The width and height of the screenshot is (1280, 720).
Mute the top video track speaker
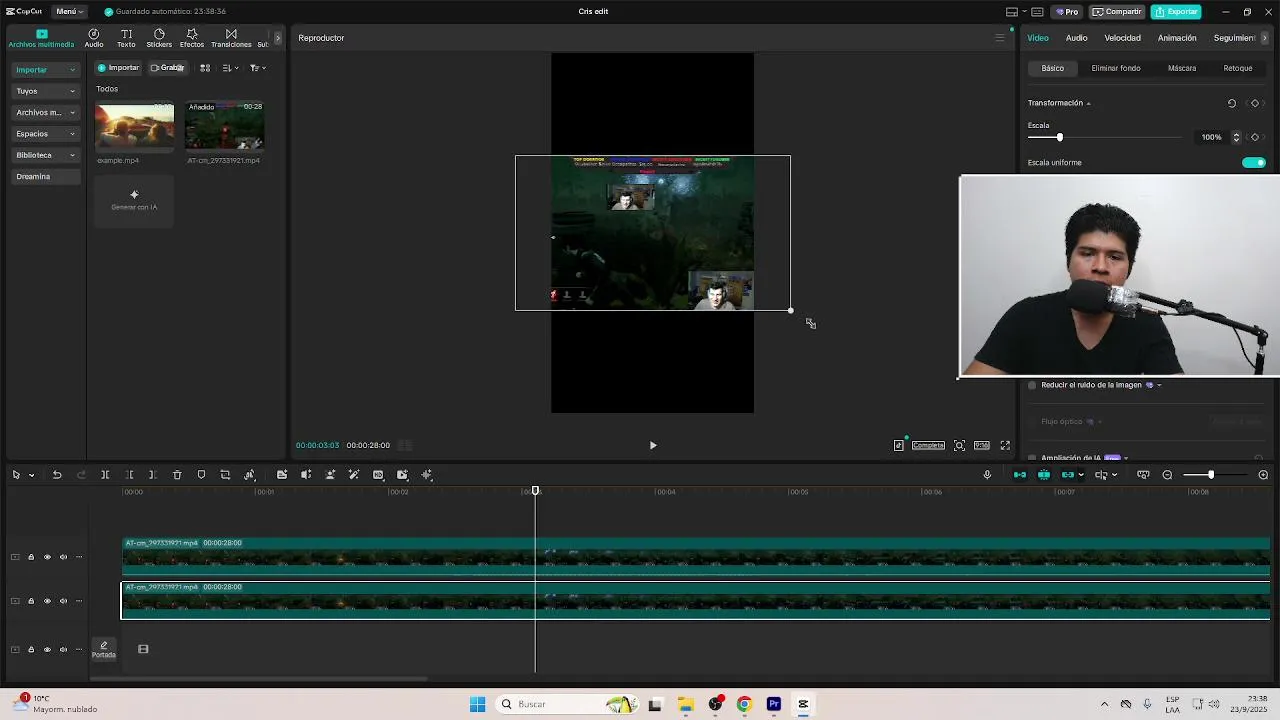pyautogui.click(x=63, y=557)
